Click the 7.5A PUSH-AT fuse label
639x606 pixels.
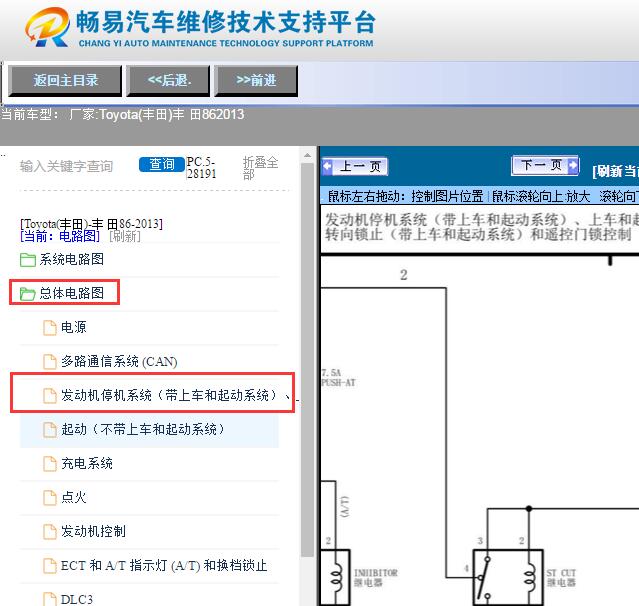[x=338, y=378]
